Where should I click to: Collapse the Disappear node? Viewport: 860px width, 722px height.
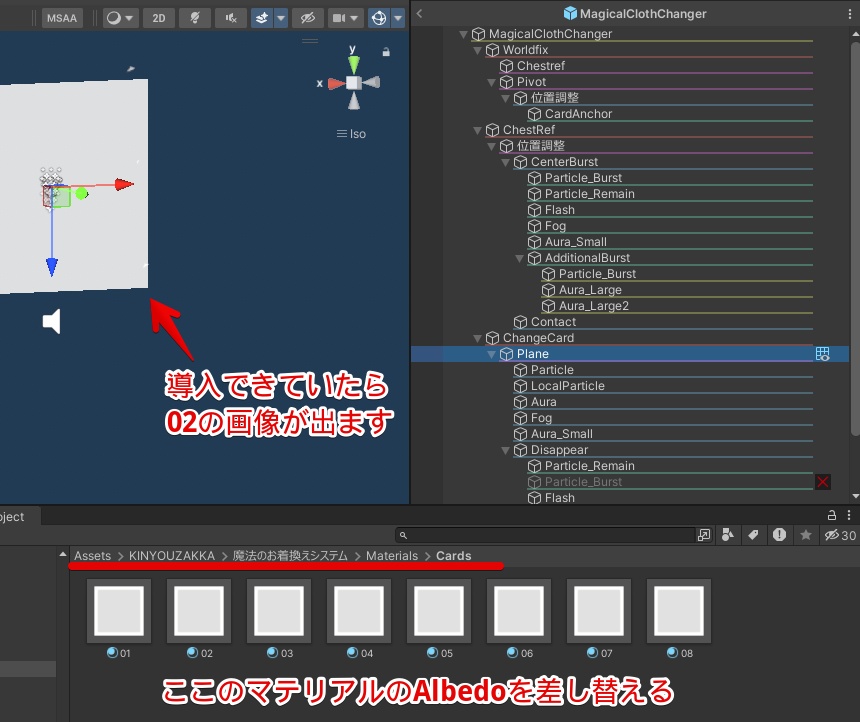505,450
